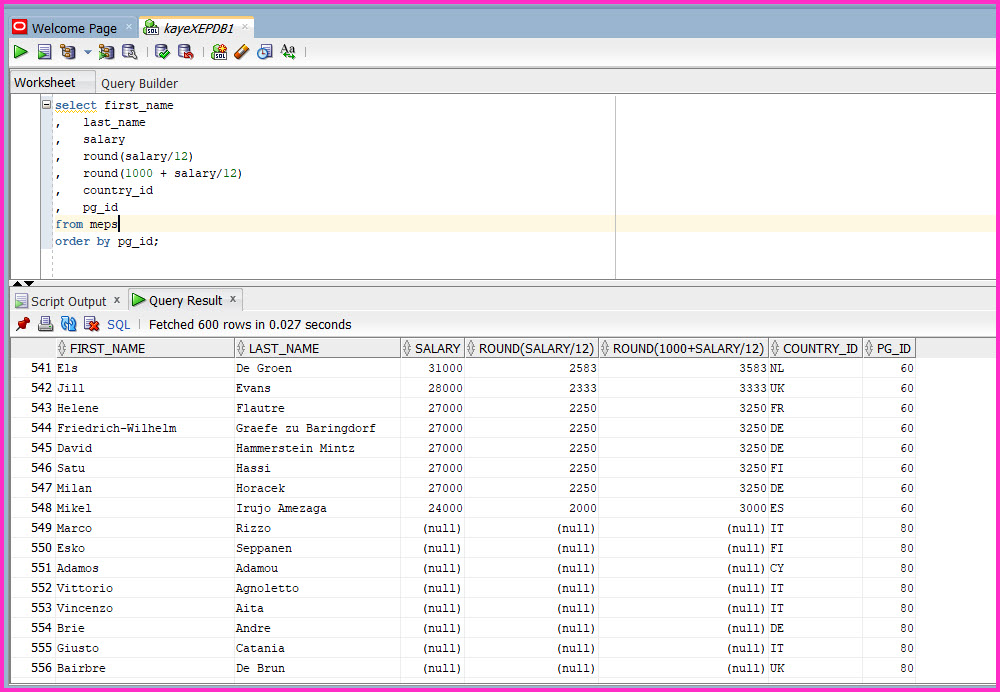This screenshot has height=692, width=1000.
Task: Click the Explain Plan icon
Action: (67, 52)
